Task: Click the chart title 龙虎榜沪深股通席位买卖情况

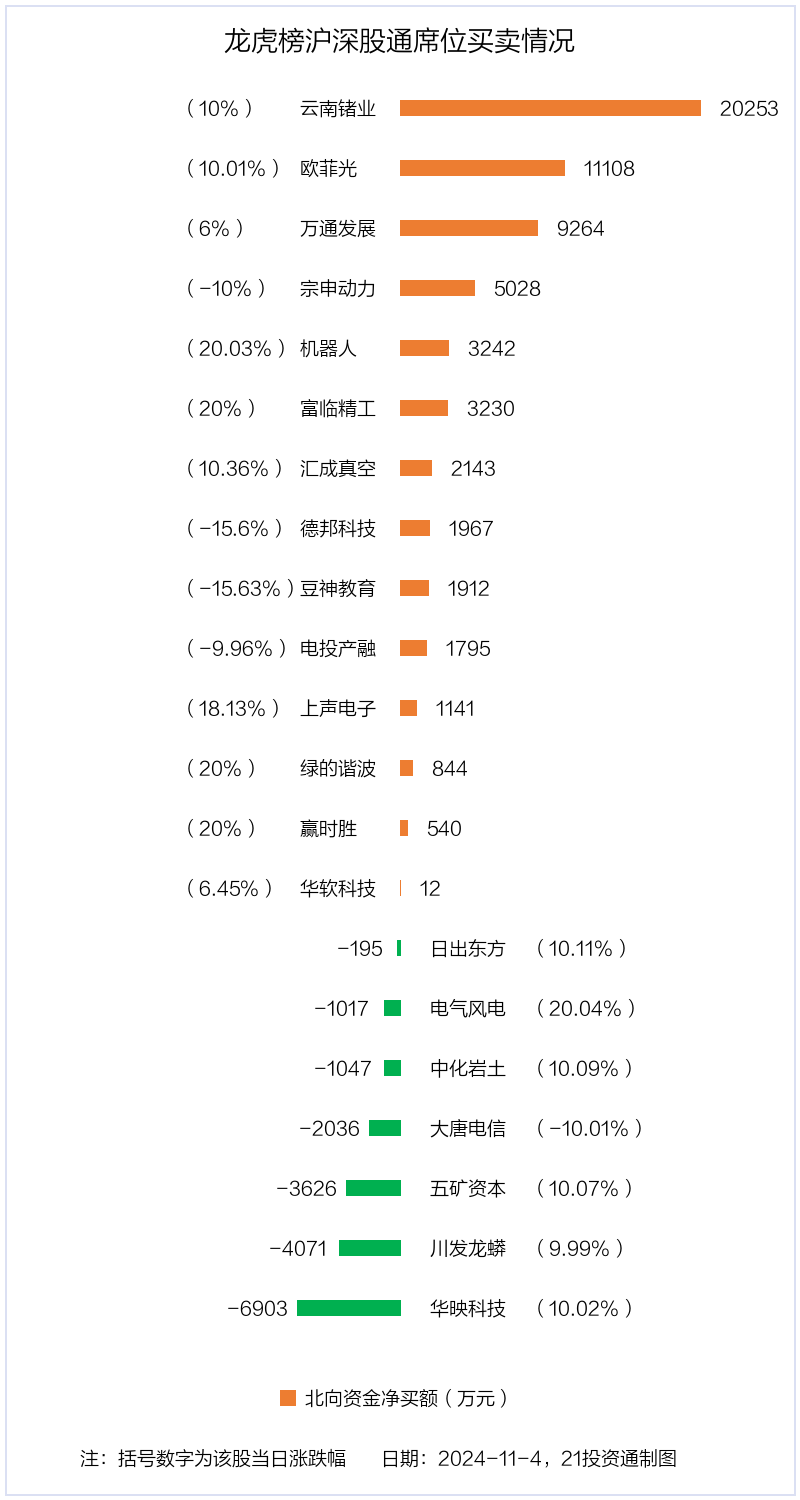Action: [399, 42]
